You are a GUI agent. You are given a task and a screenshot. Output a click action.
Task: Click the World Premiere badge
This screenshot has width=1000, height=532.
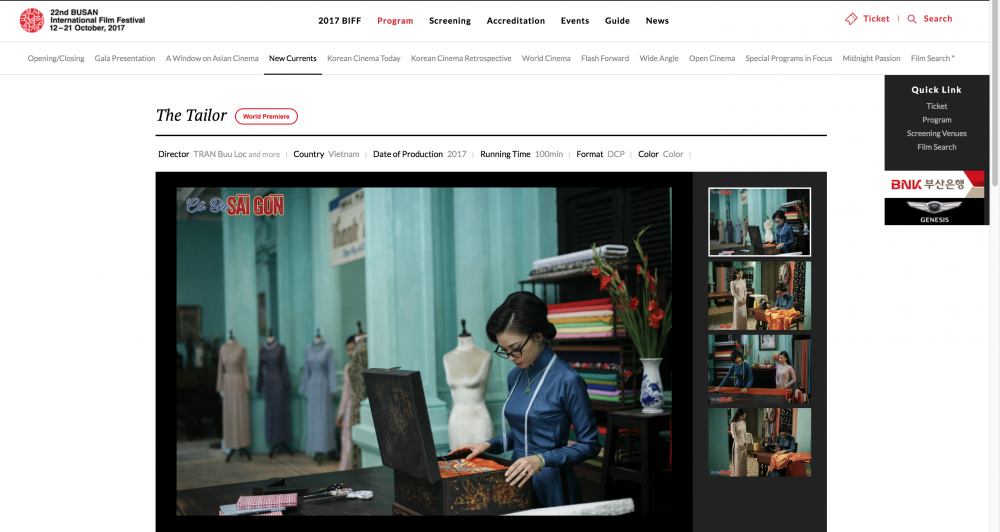(266, 117)
